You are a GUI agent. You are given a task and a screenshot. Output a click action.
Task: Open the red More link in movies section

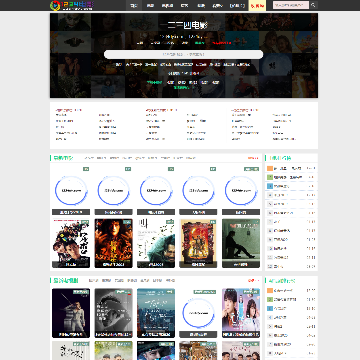[253, 158]
